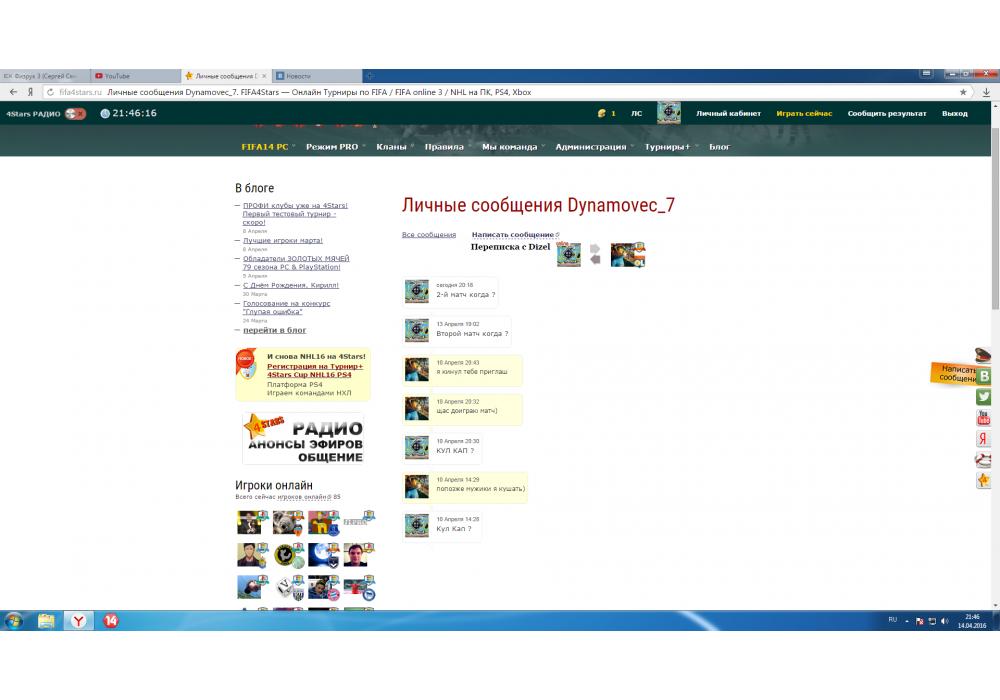Open Регистрация на Турнир+ 4Stars Cup NHL16
Viewport: 1000px width, 700px height.
[315, 370]
